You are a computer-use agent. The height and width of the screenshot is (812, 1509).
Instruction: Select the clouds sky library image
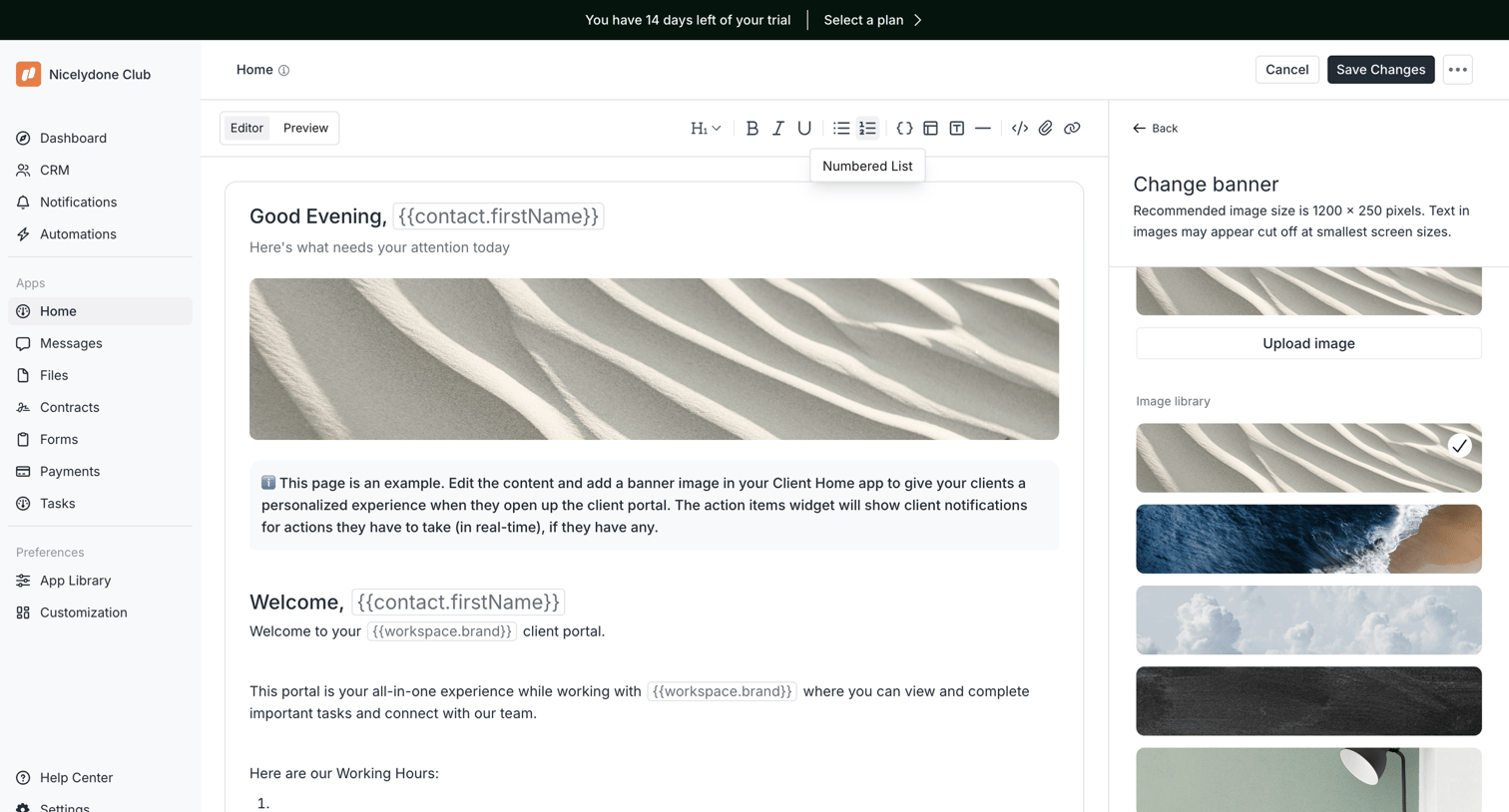[1308, 620]
